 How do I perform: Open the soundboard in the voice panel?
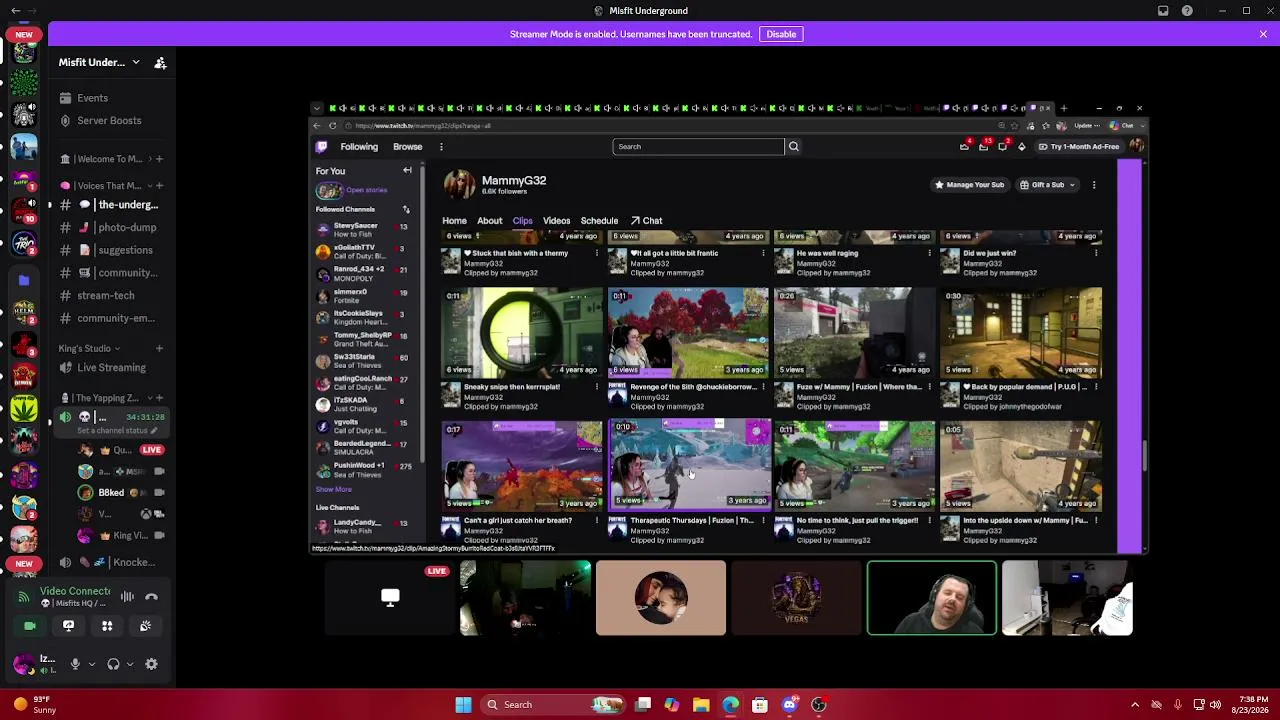point(145,626)
